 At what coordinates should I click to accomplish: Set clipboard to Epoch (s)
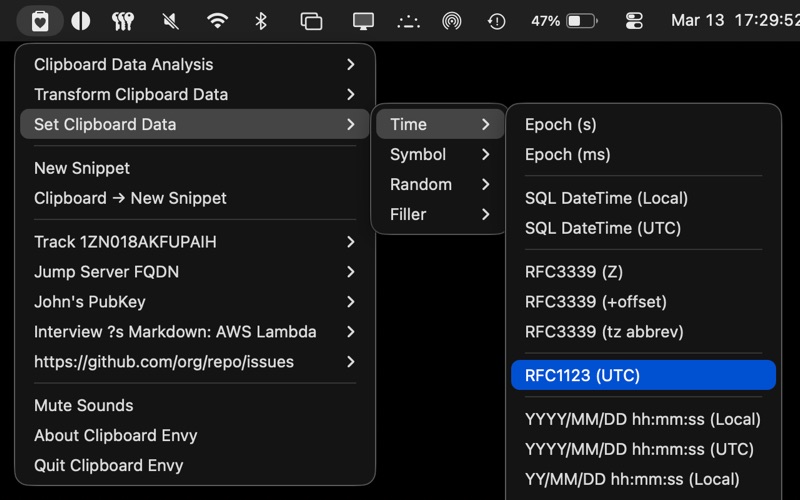[x=643, y=124]
